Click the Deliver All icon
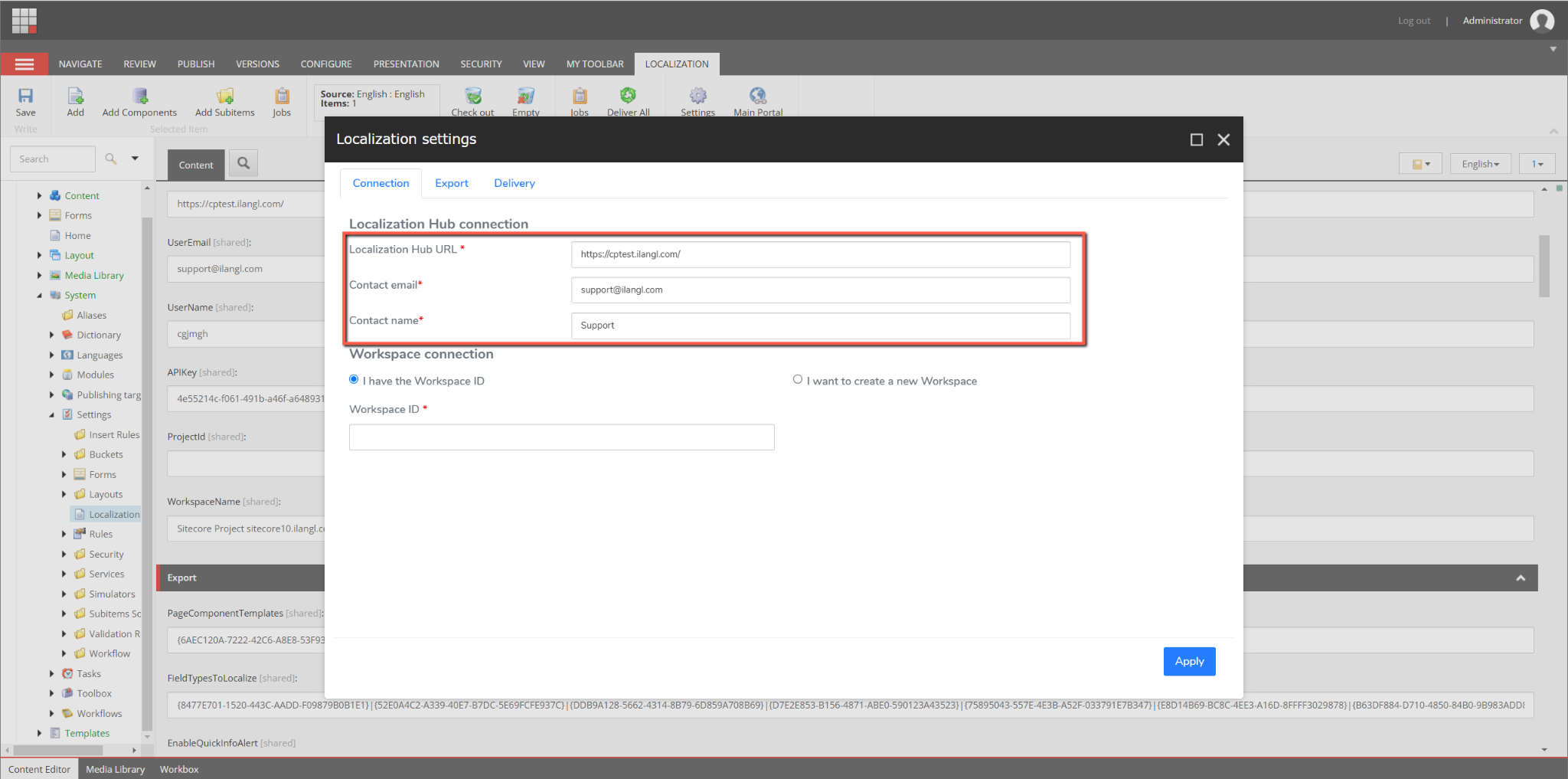The width and height of the screenshot is (1568, 779). coord(628,95)
